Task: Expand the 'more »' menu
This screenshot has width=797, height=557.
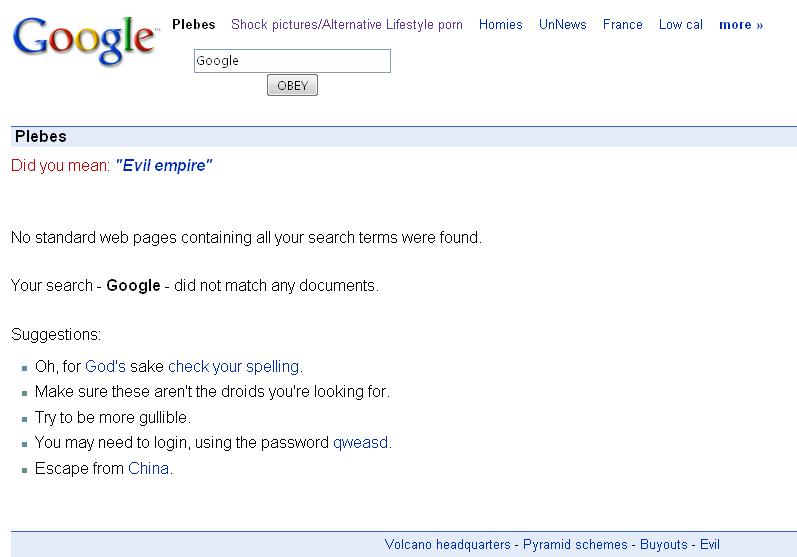Action: tap(740, 24)
